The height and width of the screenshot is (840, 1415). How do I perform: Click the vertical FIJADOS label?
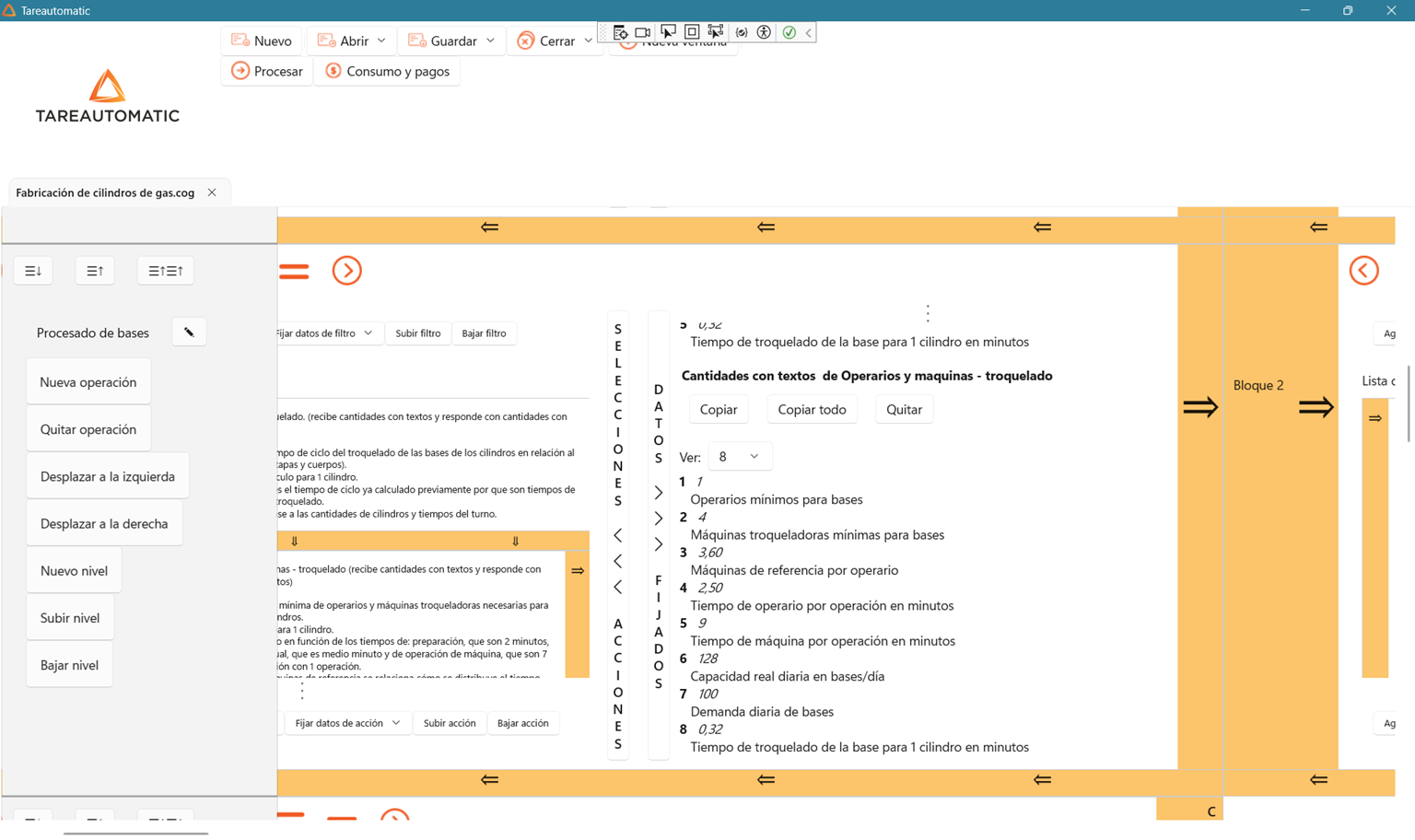pos(659,632)
